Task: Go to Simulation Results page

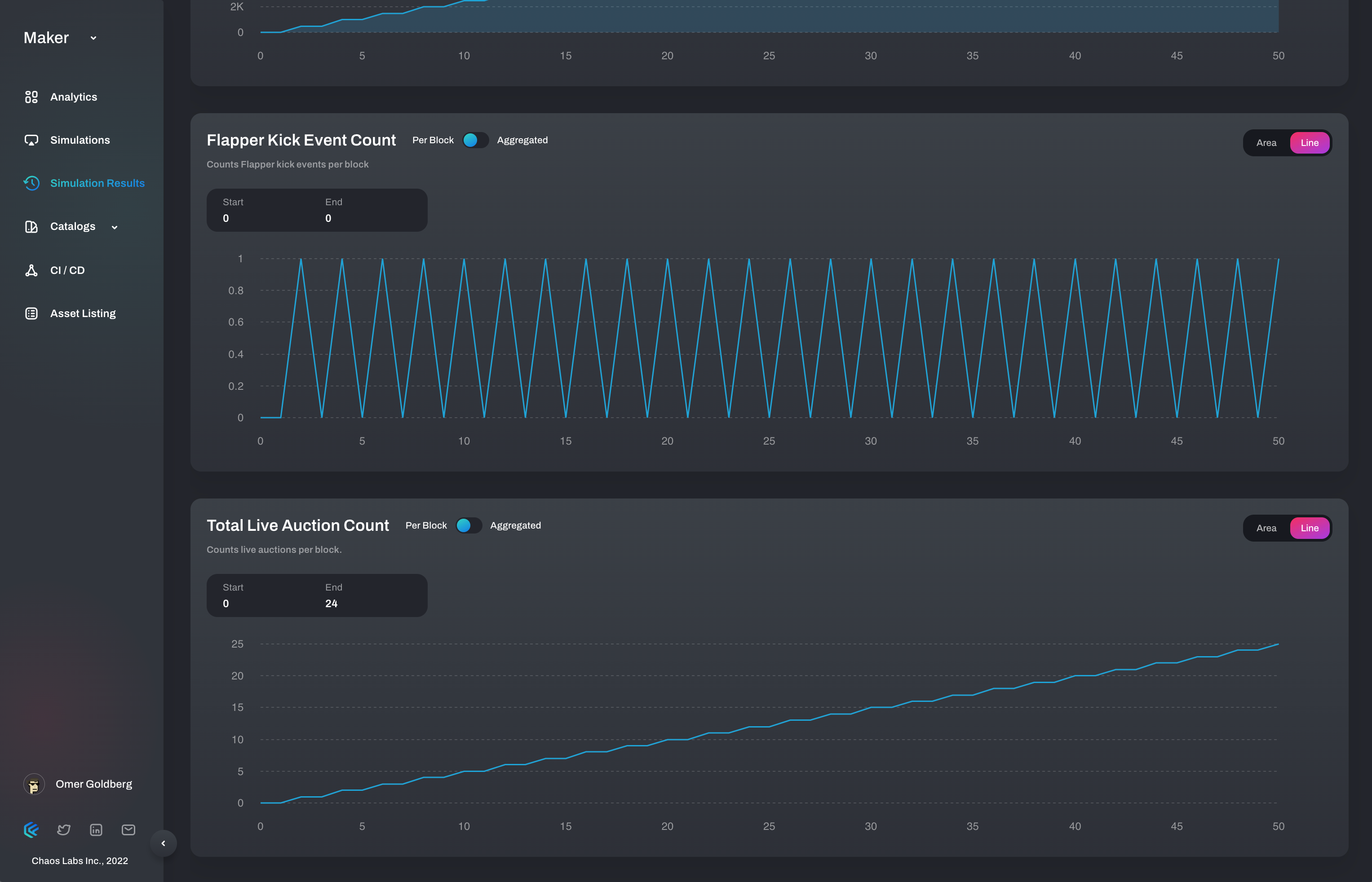Action: [x=97, y=183]
